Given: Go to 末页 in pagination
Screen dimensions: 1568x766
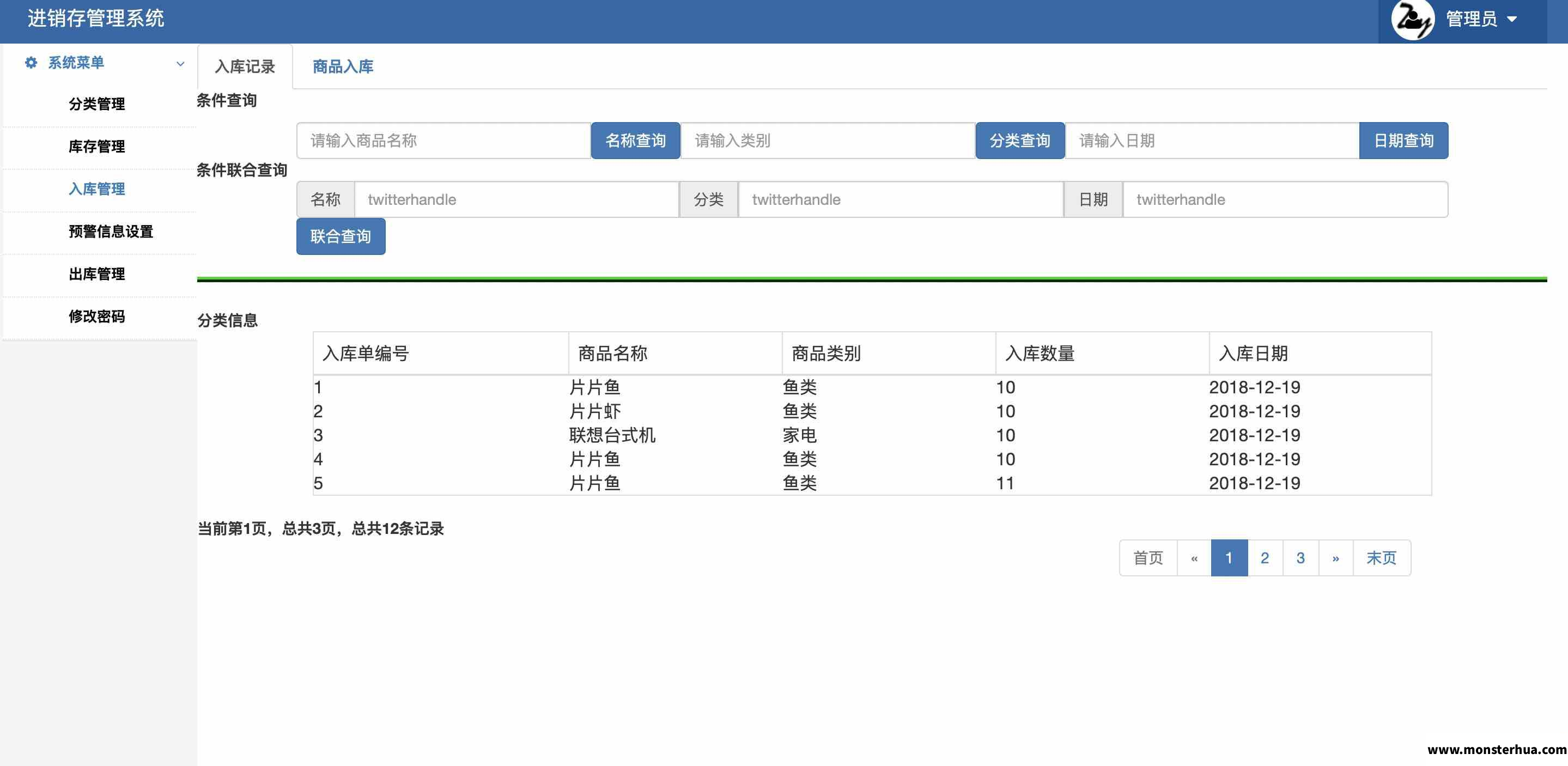Looking at the screenshot, I should pos(1382,558).
